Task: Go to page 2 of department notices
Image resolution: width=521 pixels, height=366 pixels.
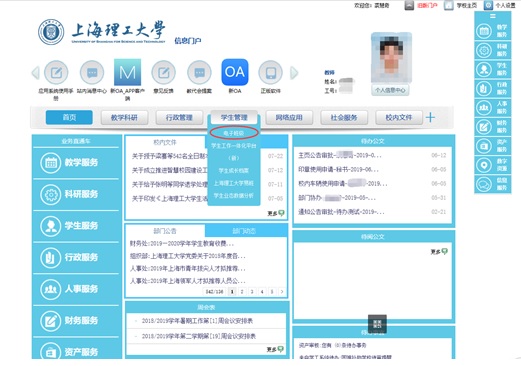Action: coord(242,292)
